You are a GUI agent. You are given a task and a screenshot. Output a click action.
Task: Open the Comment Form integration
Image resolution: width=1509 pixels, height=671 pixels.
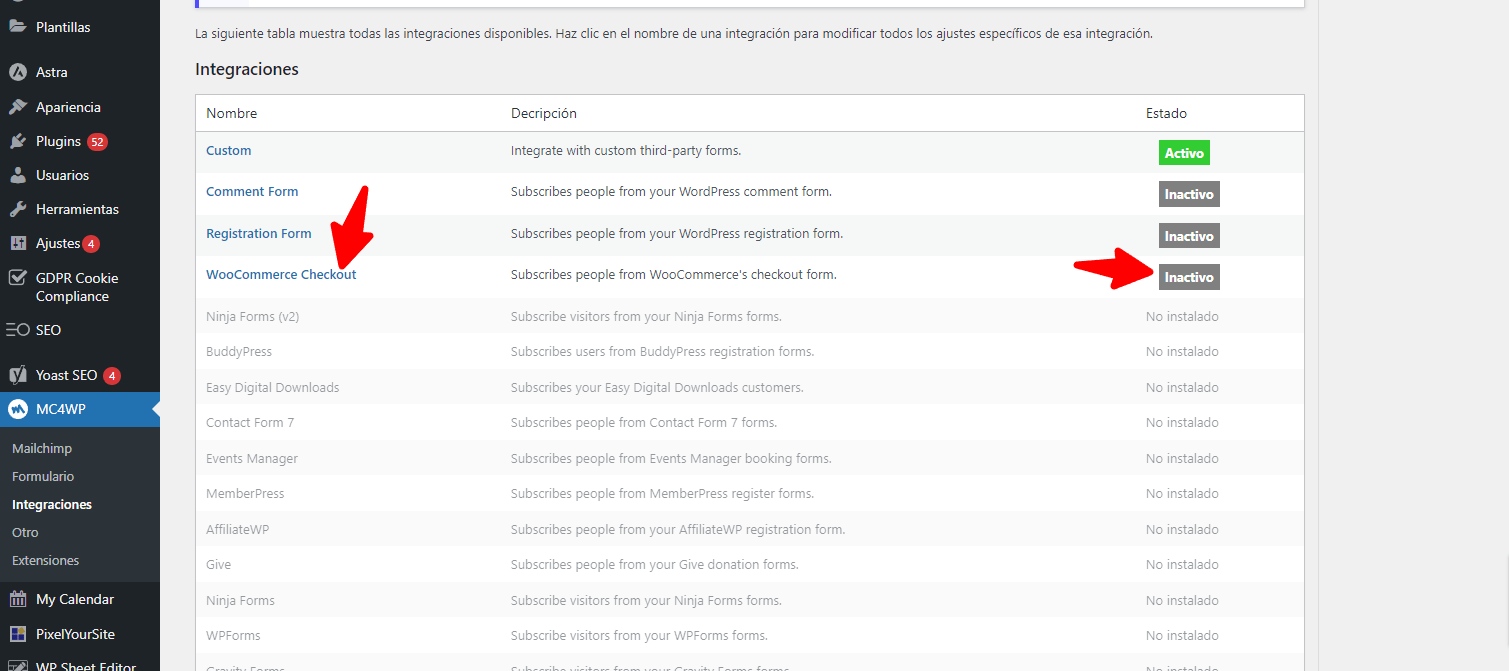point(252,191)
